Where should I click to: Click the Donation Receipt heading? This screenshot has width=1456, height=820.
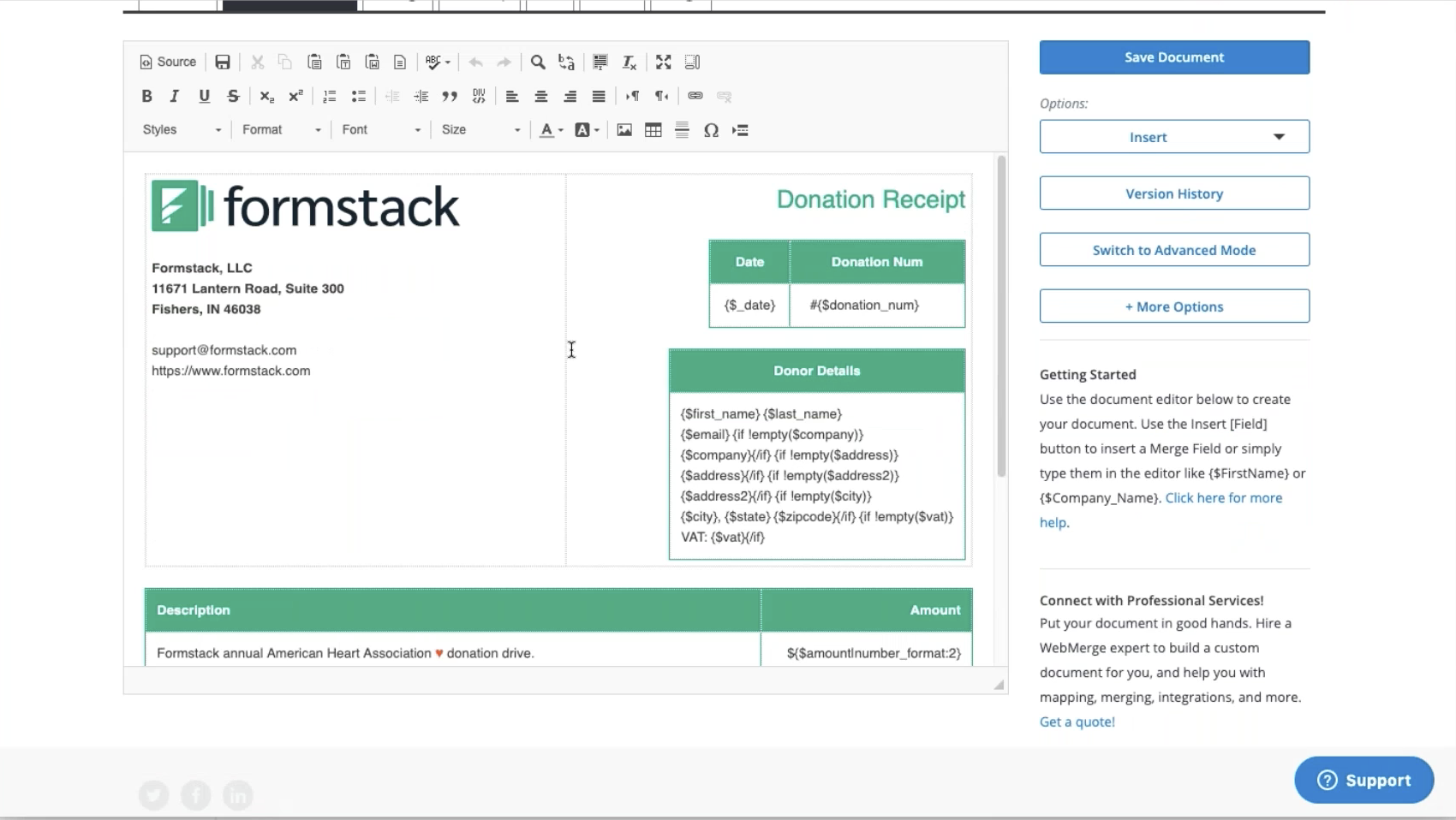(x=871, y=199)
